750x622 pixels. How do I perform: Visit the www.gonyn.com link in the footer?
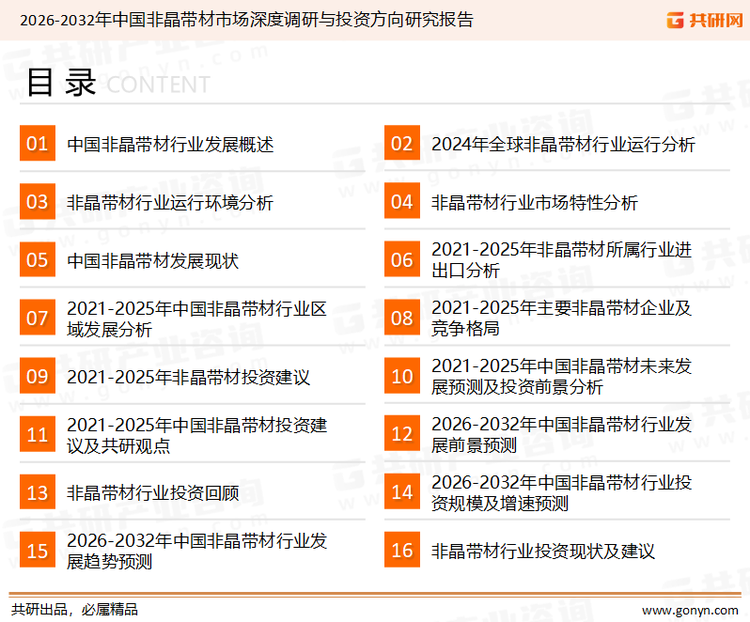(689, 609)
